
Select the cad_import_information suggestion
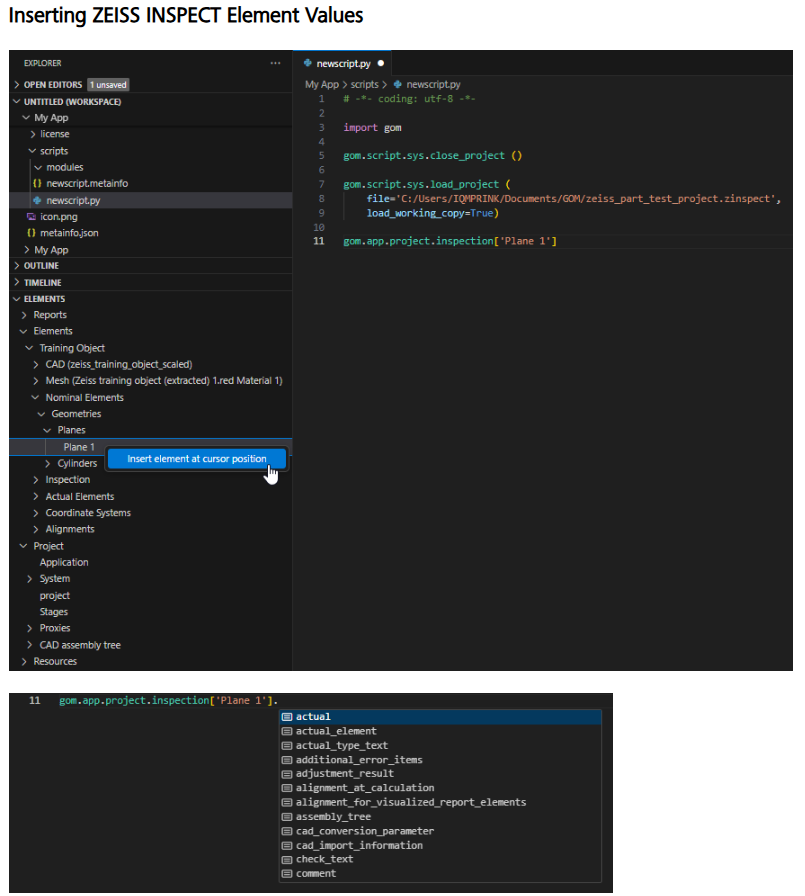440,845
